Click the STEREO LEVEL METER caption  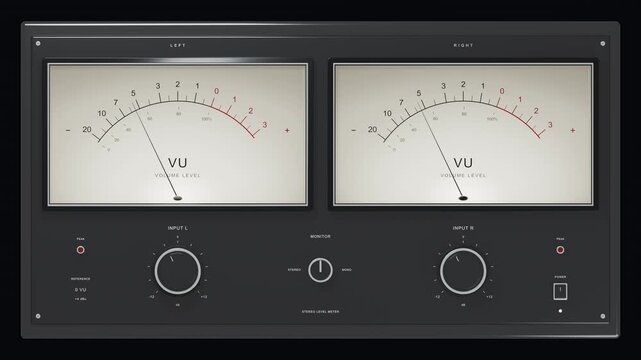[x=320, y=312]
